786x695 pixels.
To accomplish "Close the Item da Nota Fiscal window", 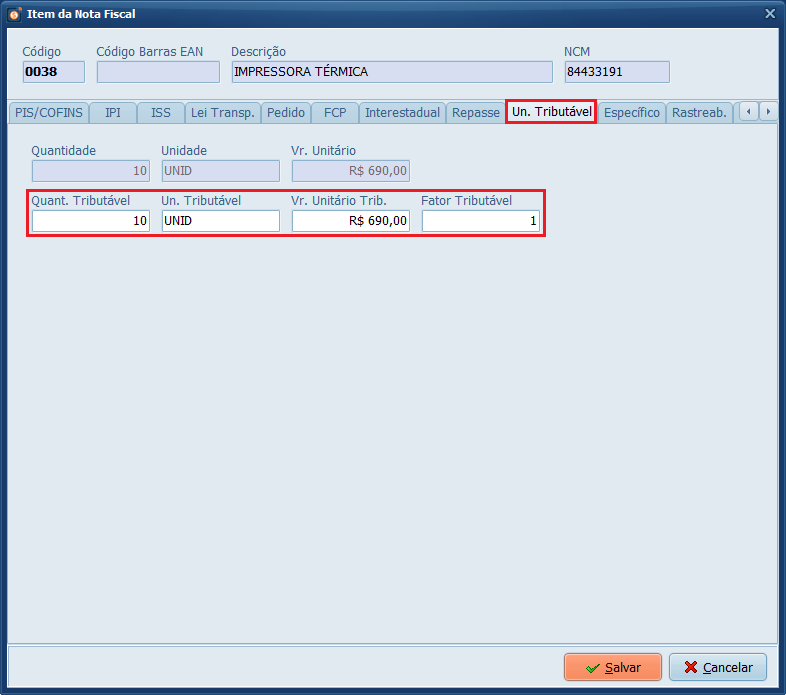I will click(x=769, y=14).
